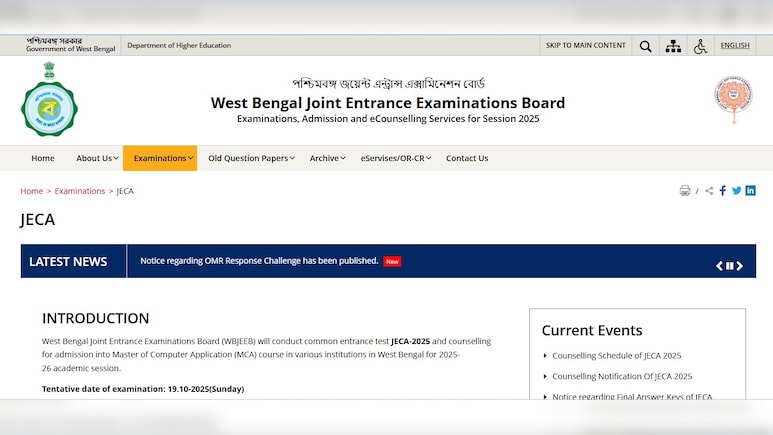Click the West Bengal government emblem logo

point(49,100)
